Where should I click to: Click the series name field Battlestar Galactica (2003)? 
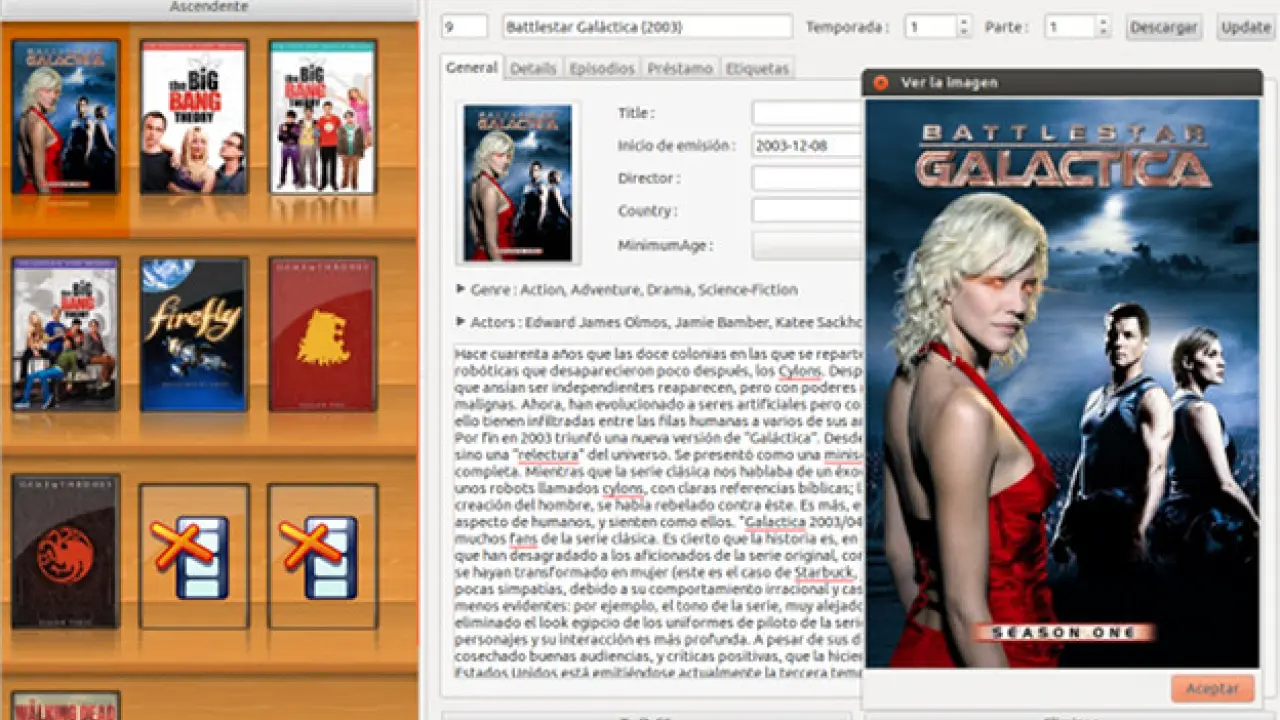click(646, 27)
